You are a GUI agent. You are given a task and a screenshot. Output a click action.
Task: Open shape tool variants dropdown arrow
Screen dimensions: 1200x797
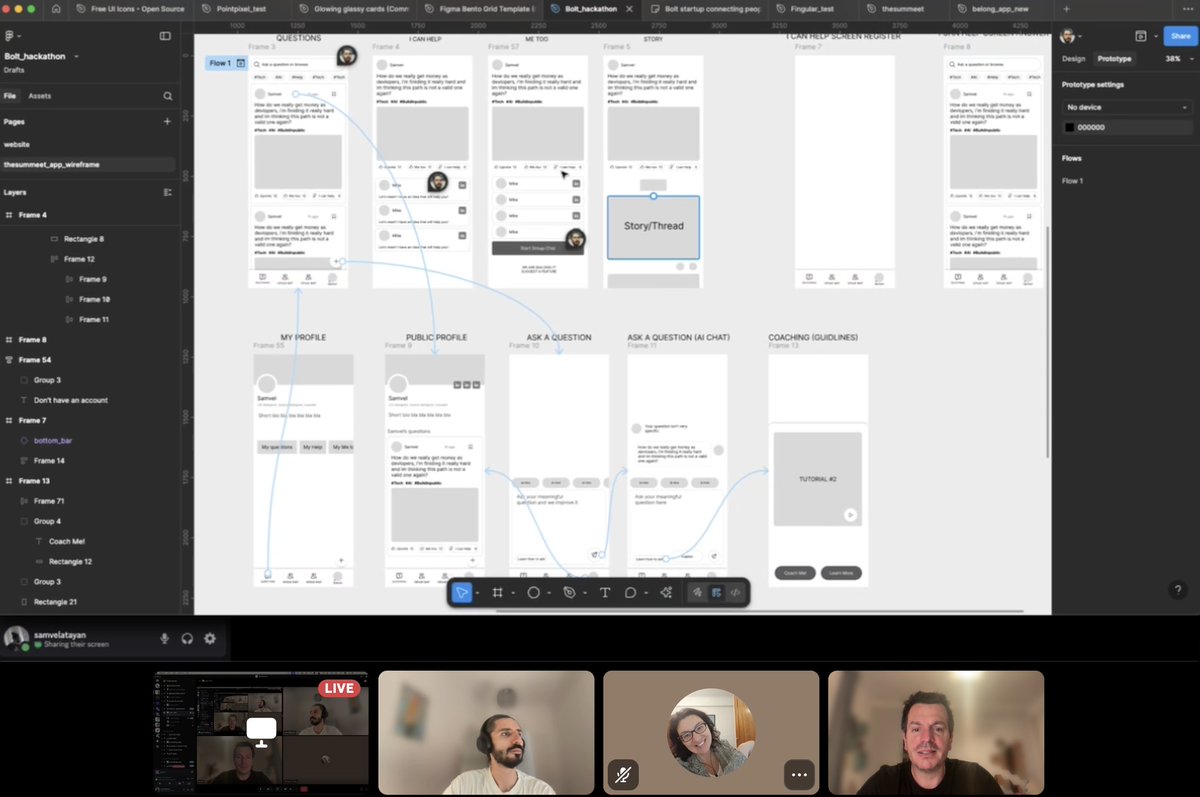[x=549, y=593]
